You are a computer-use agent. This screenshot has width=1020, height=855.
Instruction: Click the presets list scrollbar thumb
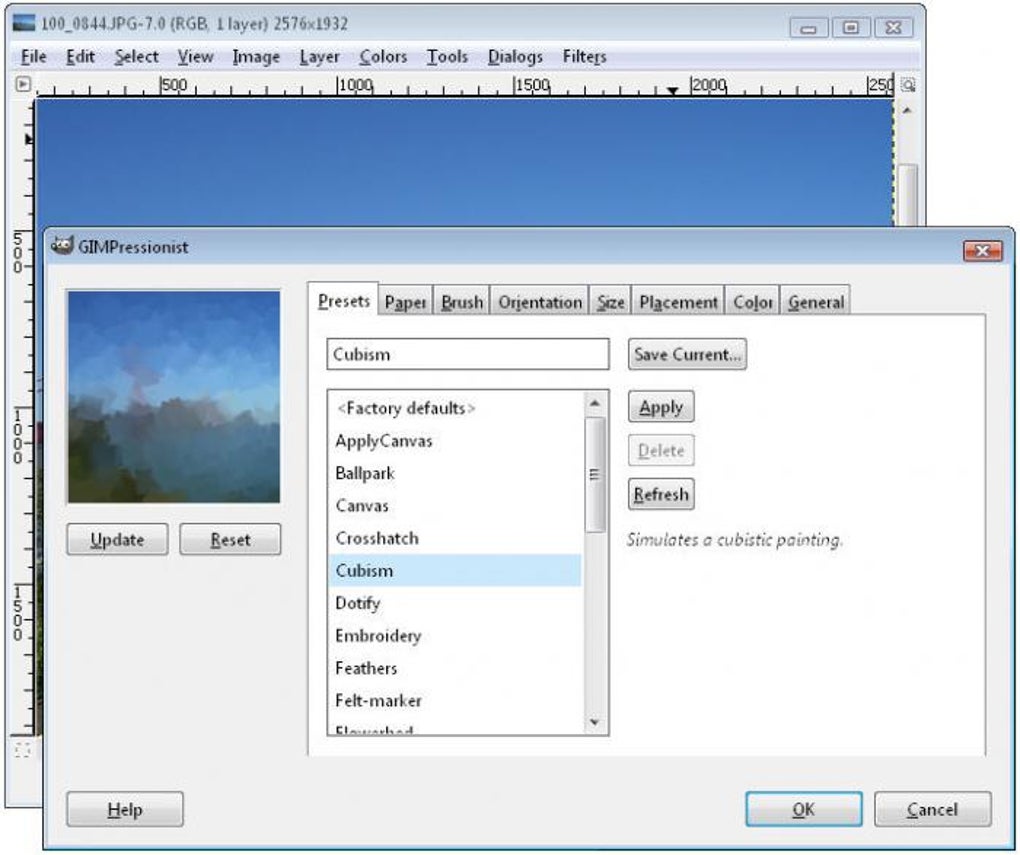point(595,474)
